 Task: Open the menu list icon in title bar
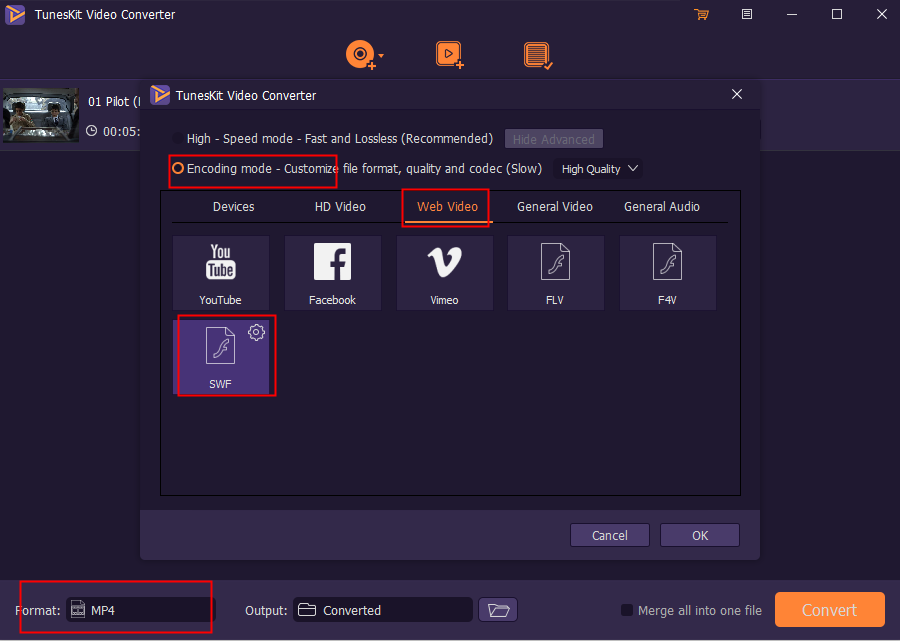point(747,14)
